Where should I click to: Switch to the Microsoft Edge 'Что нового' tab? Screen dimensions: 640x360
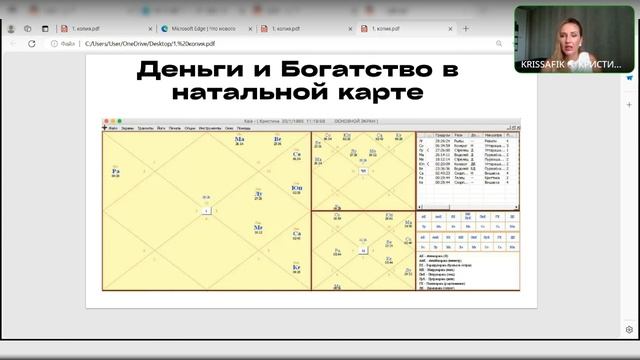click(203, 29)
